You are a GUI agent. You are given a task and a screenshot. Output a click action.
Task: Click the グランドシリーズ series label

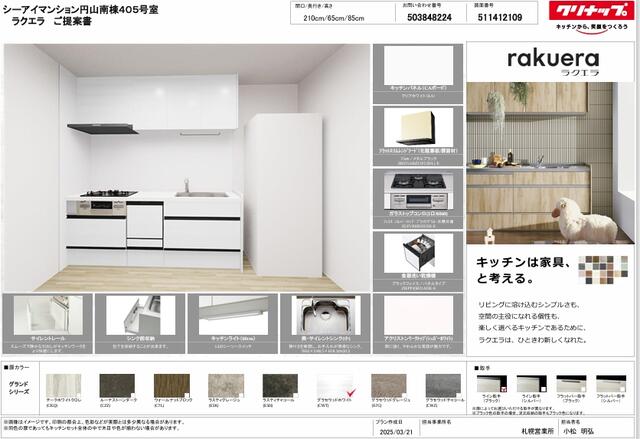(19, 388)
